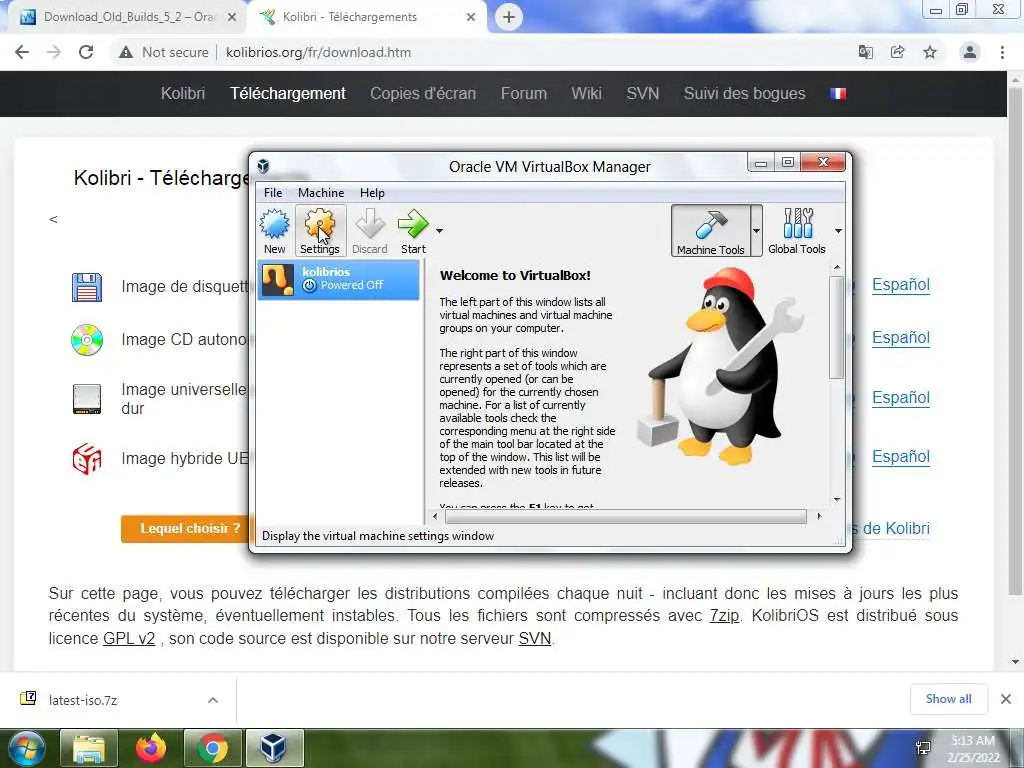Open the Machine menu in VirtualBox
Viewport: 1024px width, 768px height.
click(x=321, y=193)
